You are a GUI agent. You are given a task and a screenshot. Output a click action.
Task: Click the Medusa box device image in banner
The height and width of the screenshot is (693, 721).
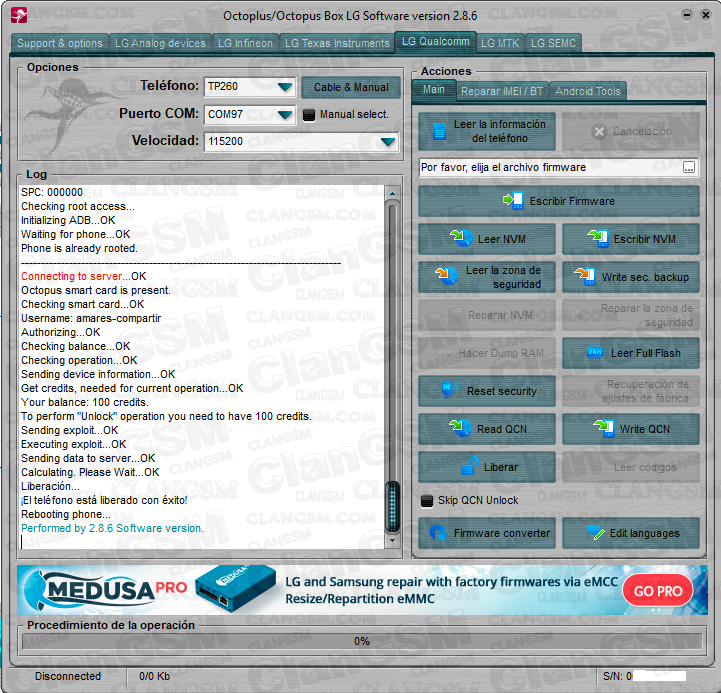[235, 589]
